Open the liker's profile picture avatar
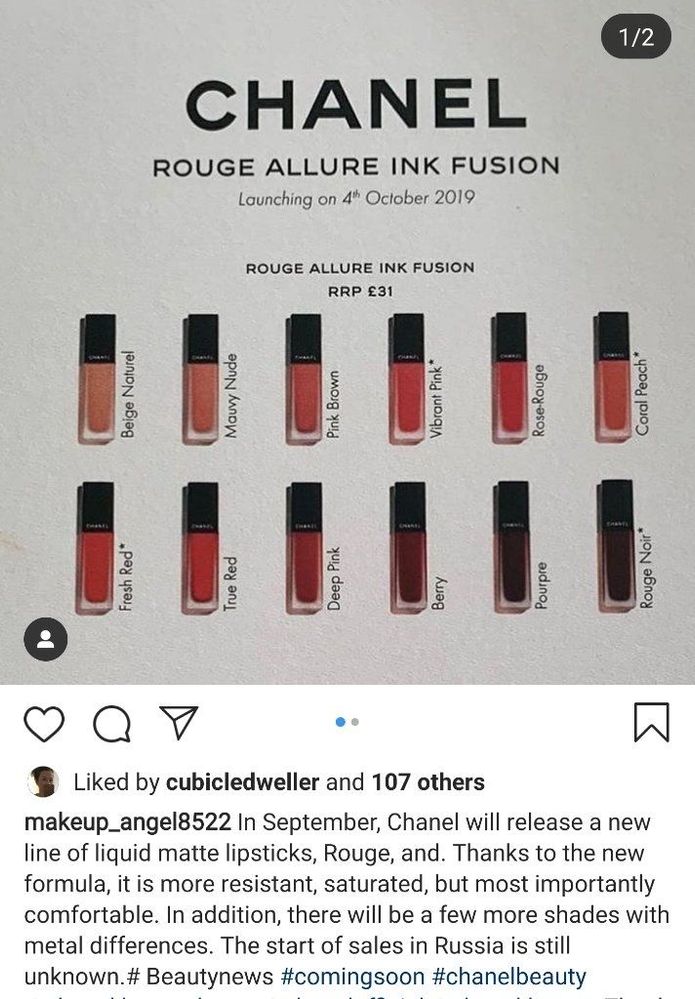 tap(43, 782)
